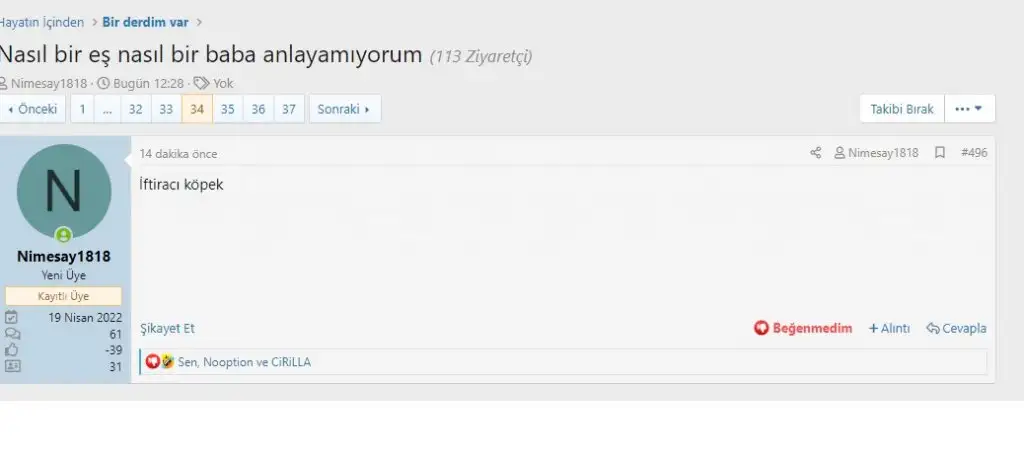Go to the Sonraki next page
This screenshot has width=1024, height=460.
coord(344,109)
